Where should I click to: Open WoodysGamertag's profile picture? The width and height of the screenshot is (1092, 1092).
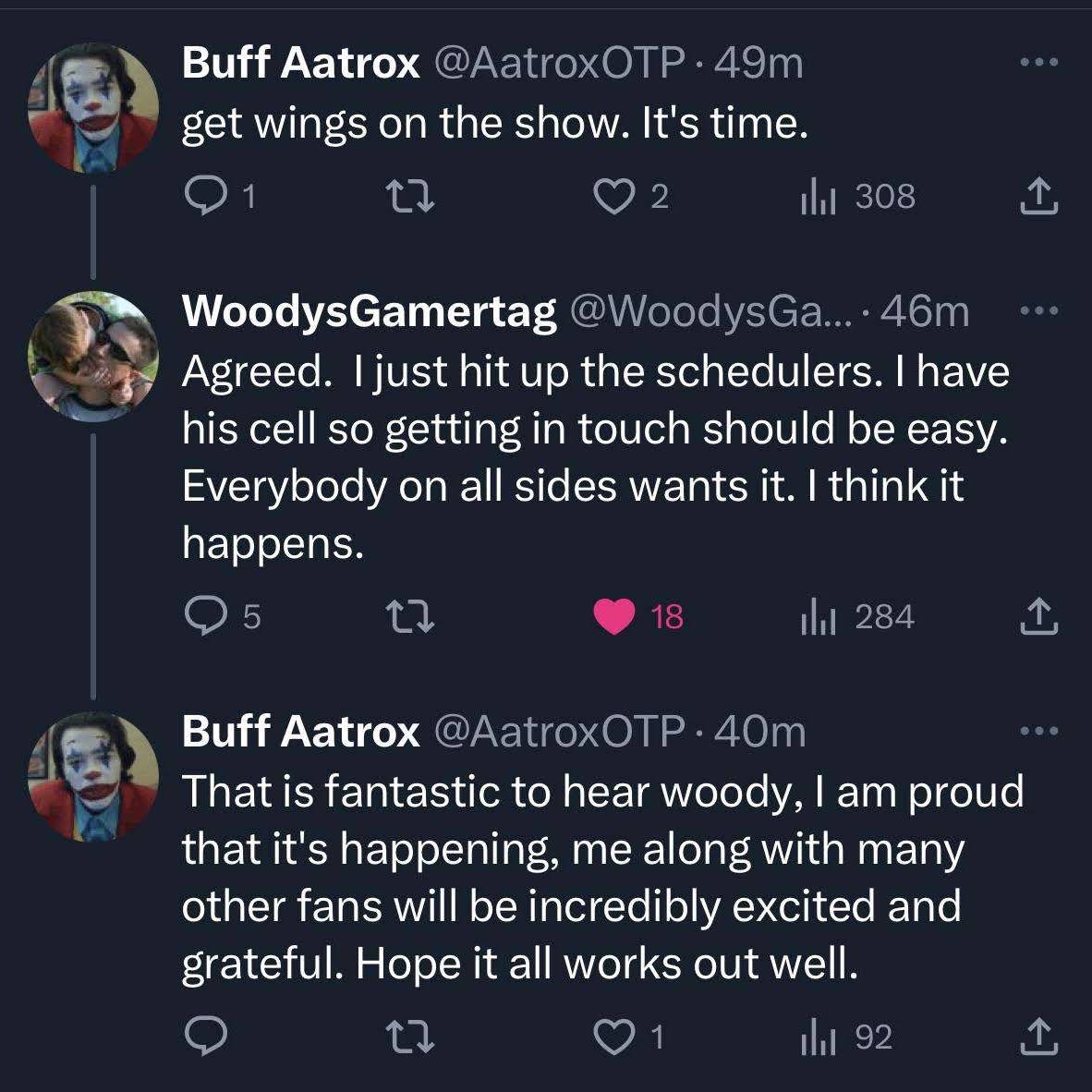point(92,356)
